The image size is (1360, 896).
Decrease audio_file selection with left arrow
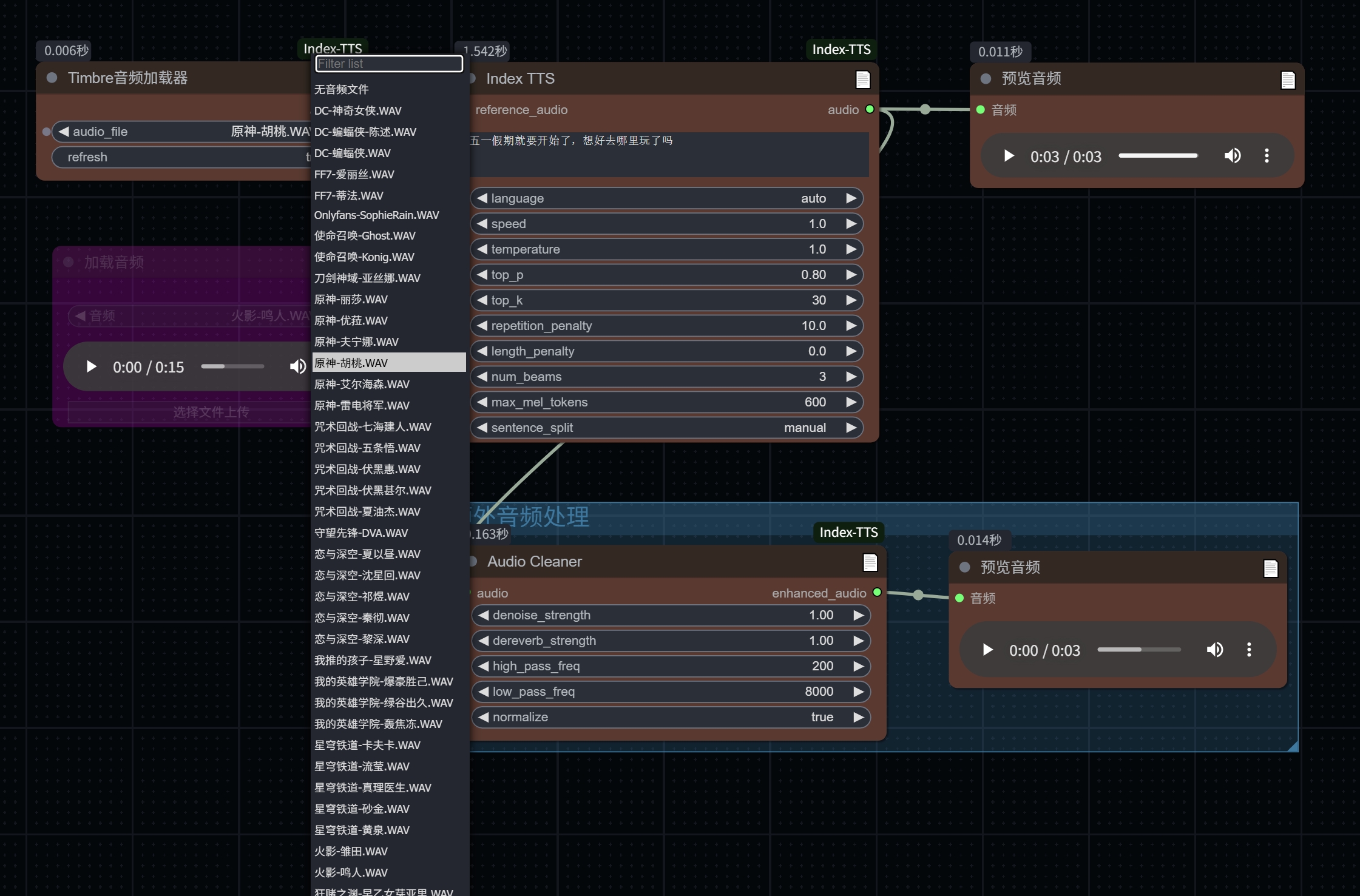[x=64, y=132]
